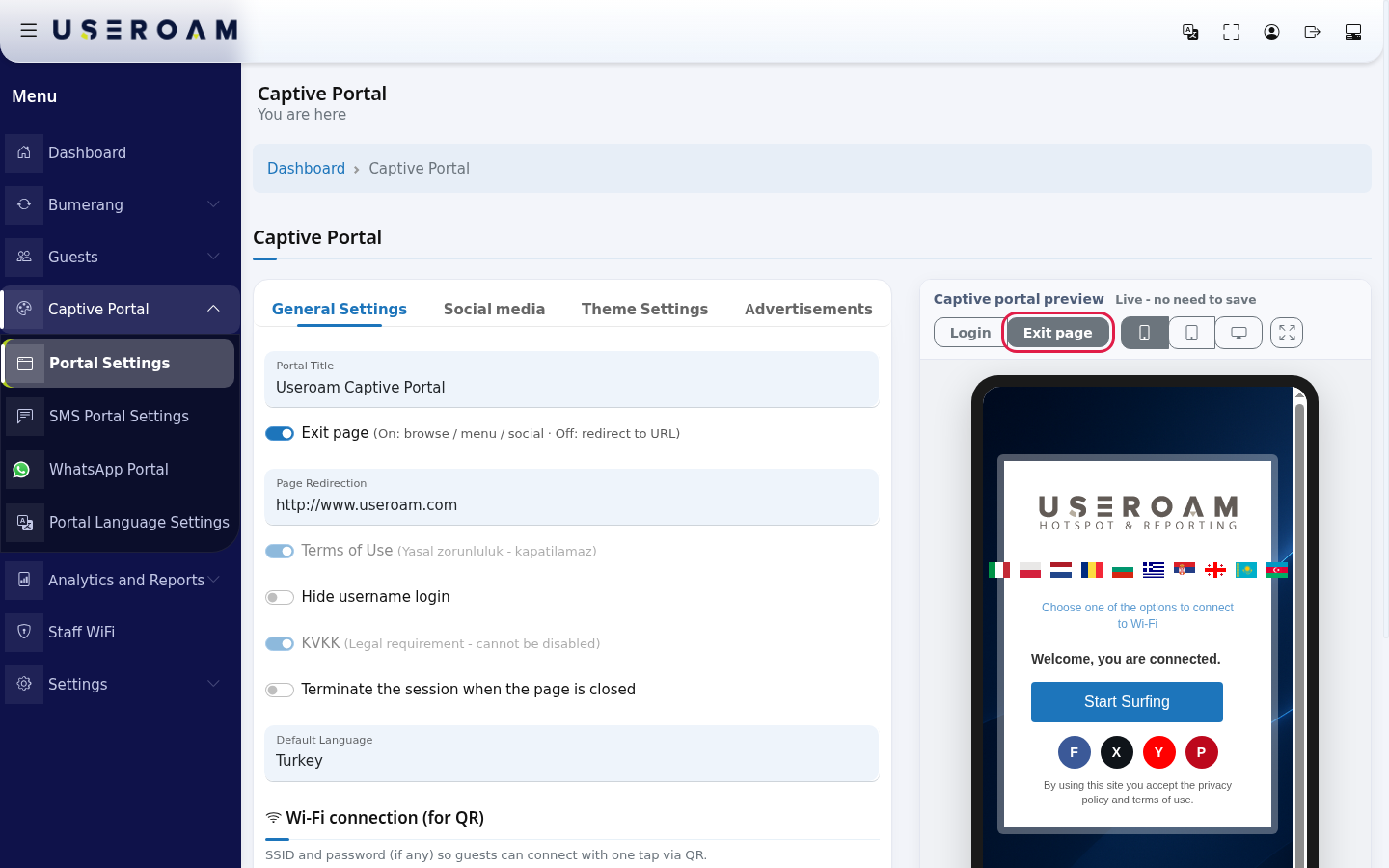
Task: Open the user account profile icon
Action: 1271,32
